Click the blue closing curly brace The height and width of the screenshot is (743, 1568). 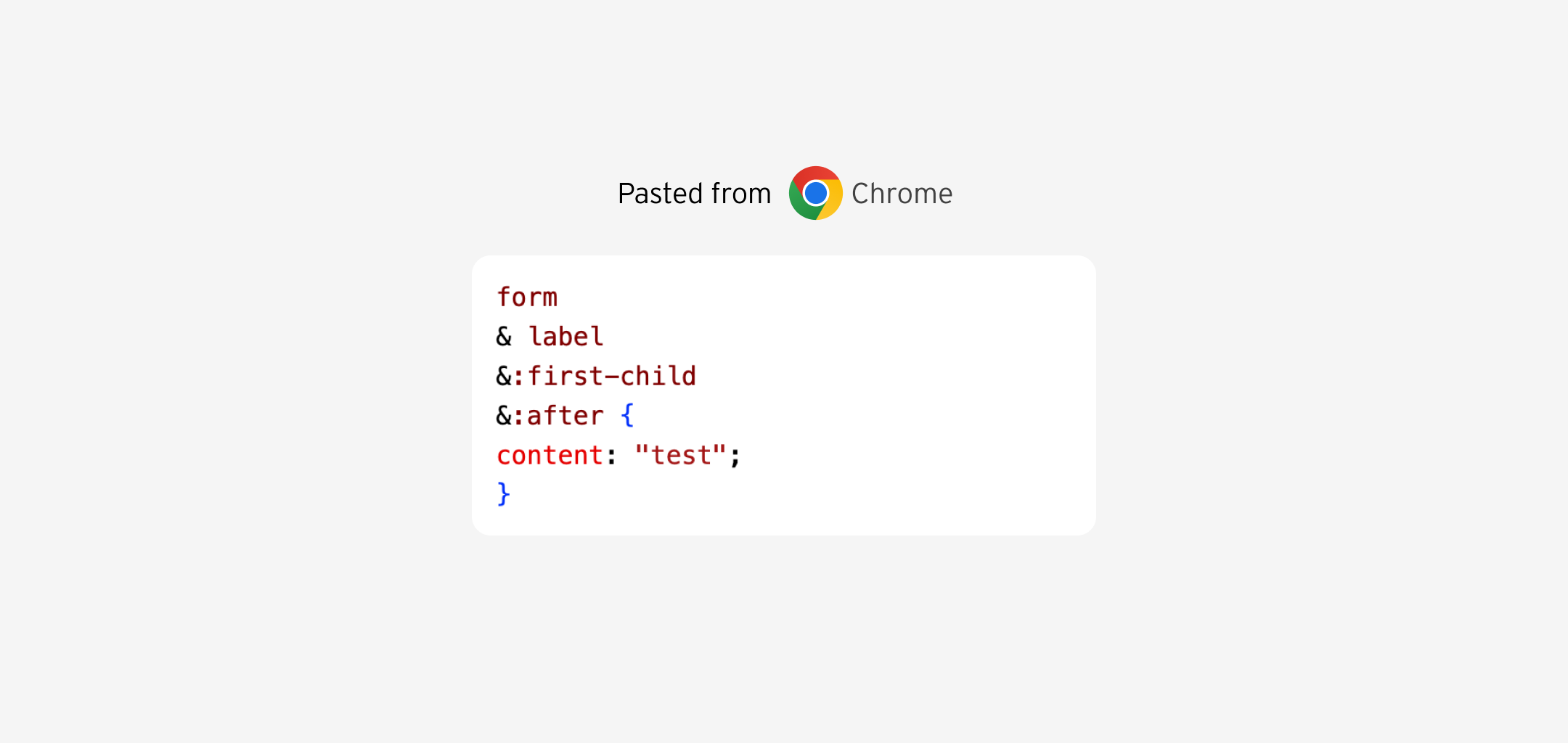[504, 495]
